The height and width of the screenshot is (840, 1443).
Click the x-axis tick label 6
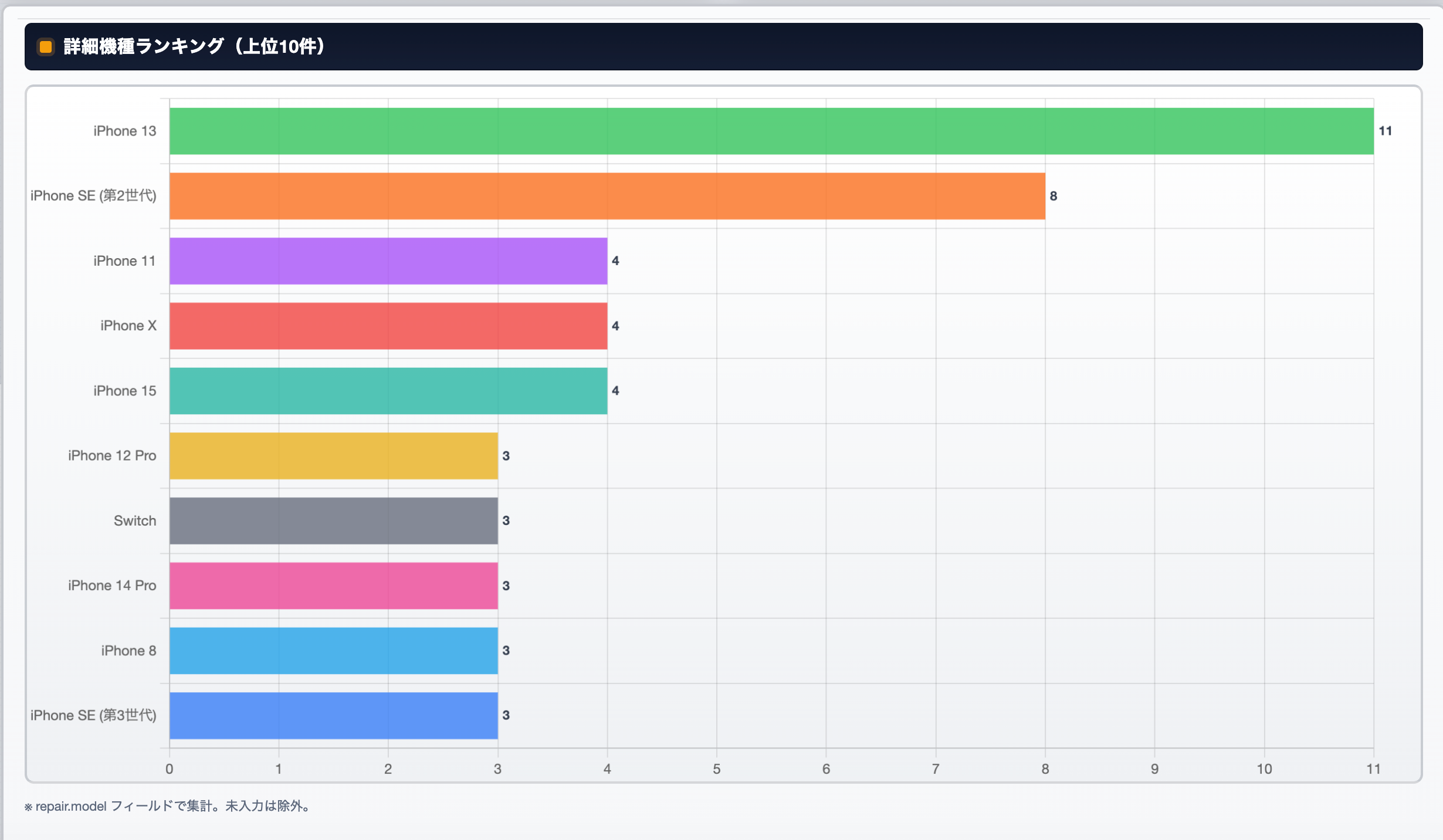pyautogui.click(x=826, y=769)
